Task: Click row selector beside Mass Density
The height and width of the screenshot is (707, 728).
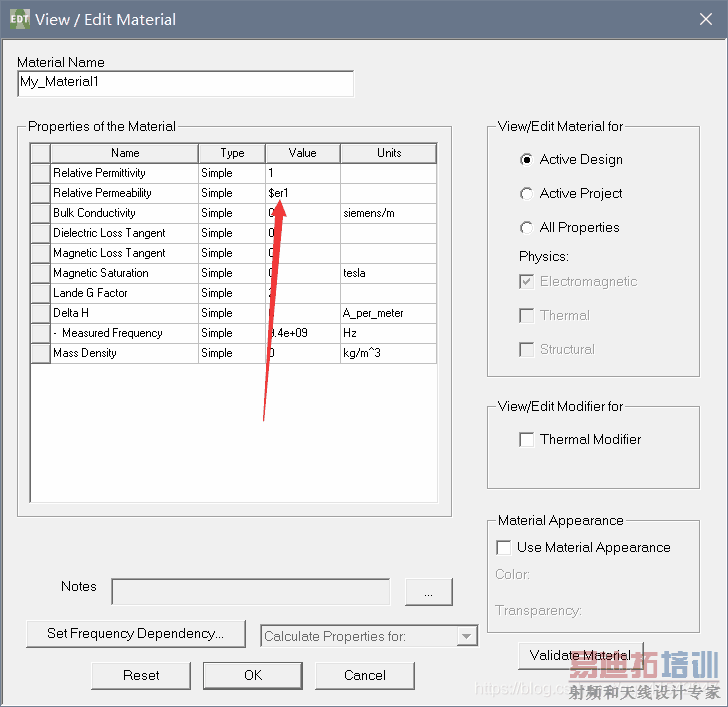Action: pos(41,353)
